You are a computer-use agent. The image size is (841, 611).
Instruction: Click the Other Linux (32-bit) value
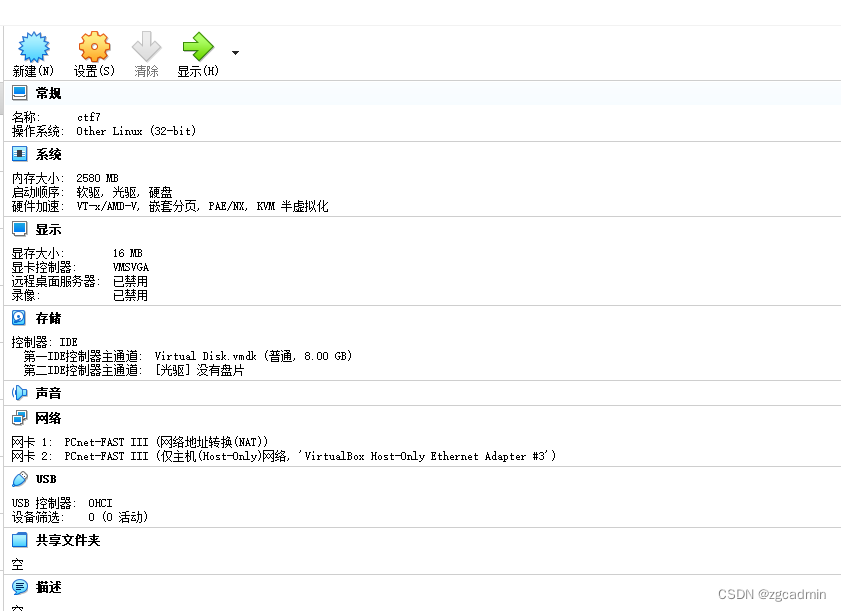[x=136, y=131]
